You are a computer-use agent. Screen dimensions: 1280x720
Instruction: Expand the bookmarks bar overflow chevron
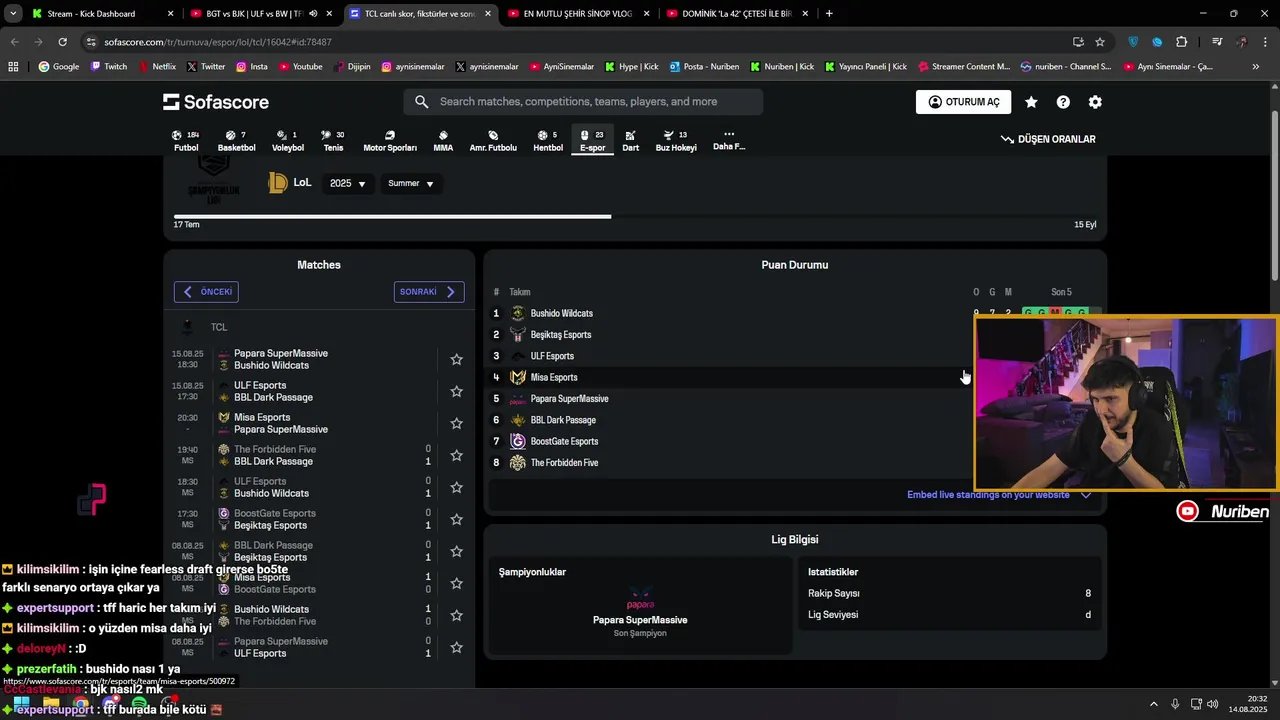coord(1256,67)
